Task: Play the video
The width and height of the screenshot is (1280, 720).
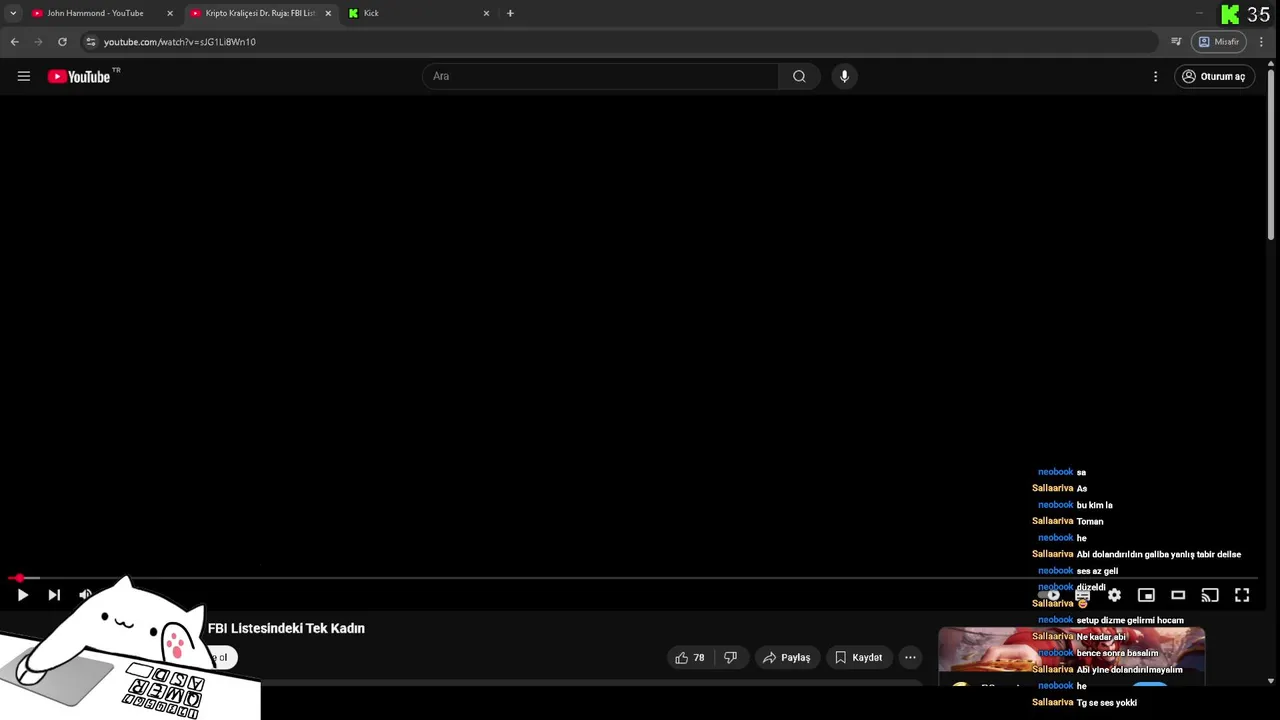Action: tap(22, 595)
